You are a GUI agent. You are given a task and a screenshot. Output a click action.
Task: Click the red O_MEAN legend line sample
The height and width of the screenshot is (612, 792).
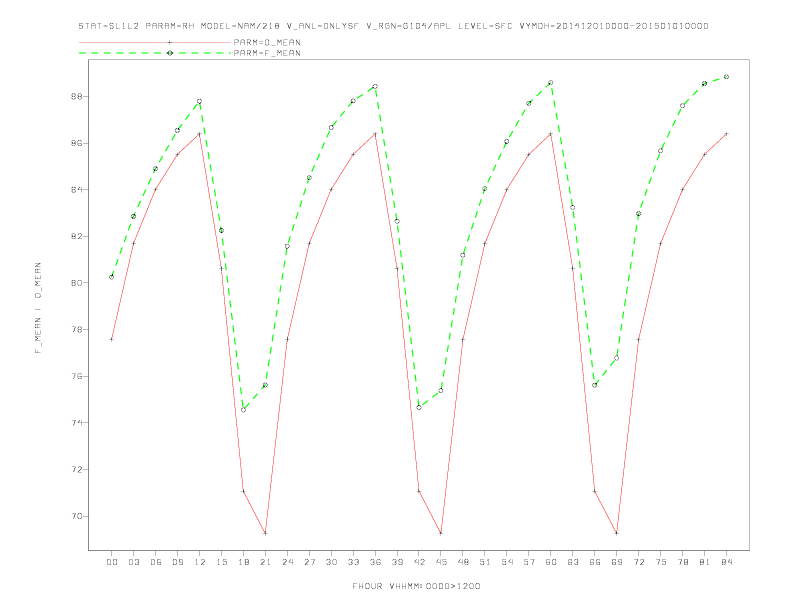pyautogui.click(x=155, y=42)
